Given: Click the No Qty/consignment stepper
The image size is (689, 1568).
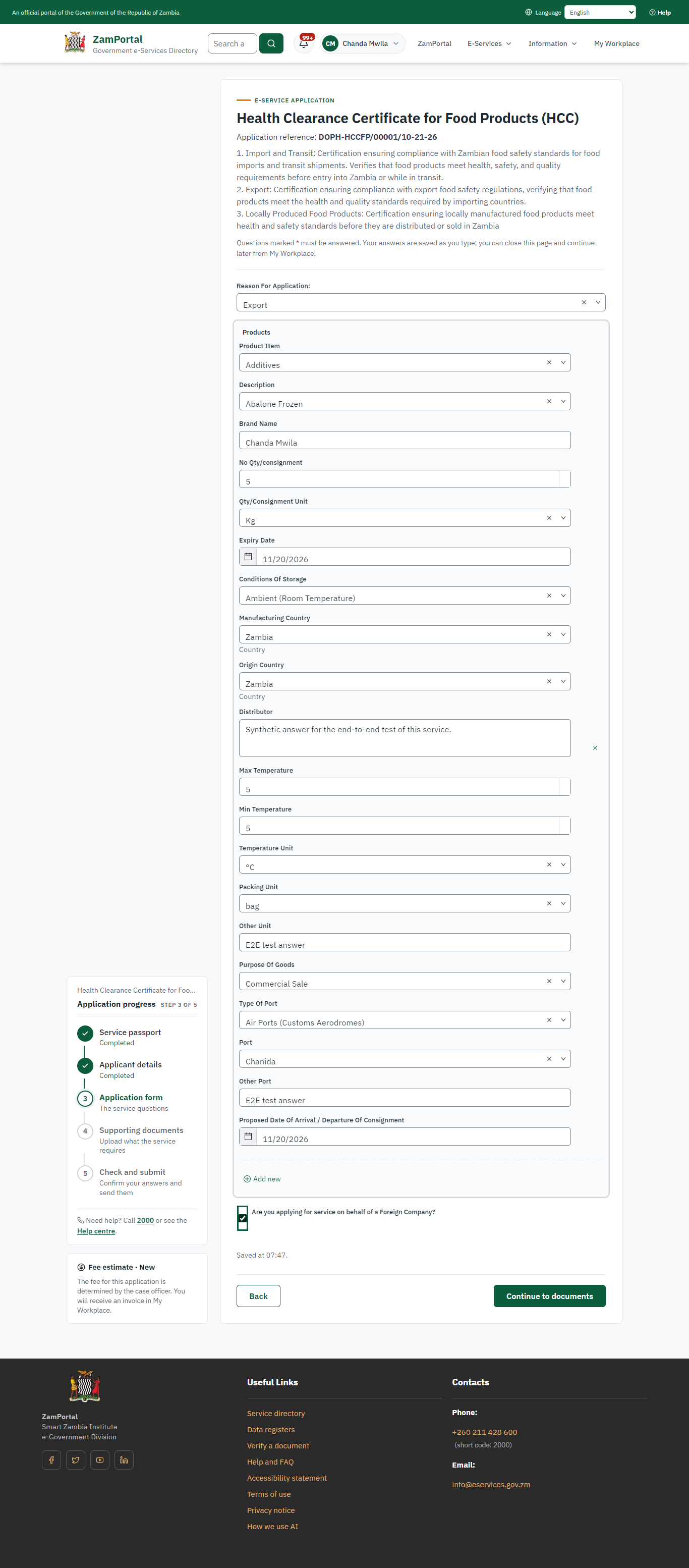Looking at the screenshot, I should click(564, 478).
